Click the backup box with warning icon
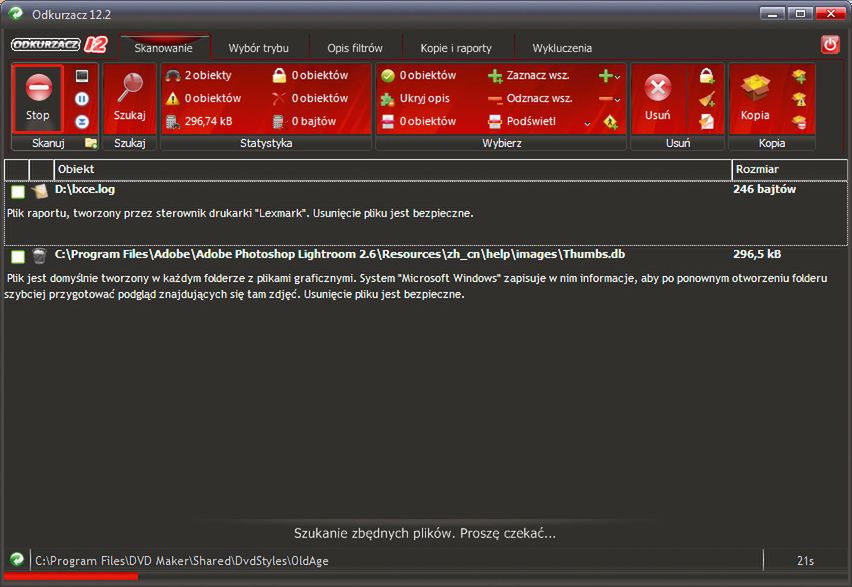The height and width of the screenshot is (587, 852). tap(799, 99)
